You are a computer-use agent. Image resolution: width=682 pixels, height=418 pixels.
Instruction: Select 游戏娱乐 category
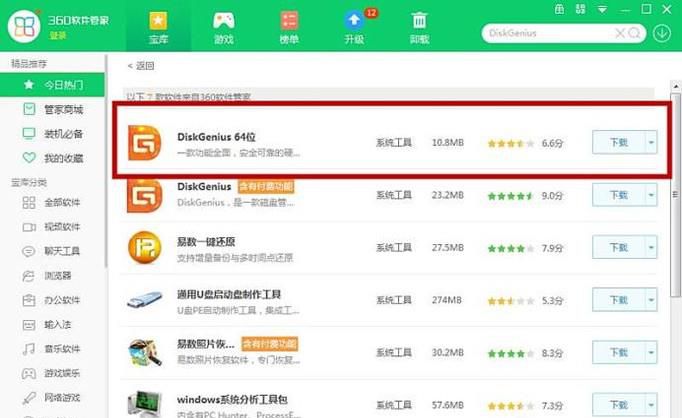point(52,373)
